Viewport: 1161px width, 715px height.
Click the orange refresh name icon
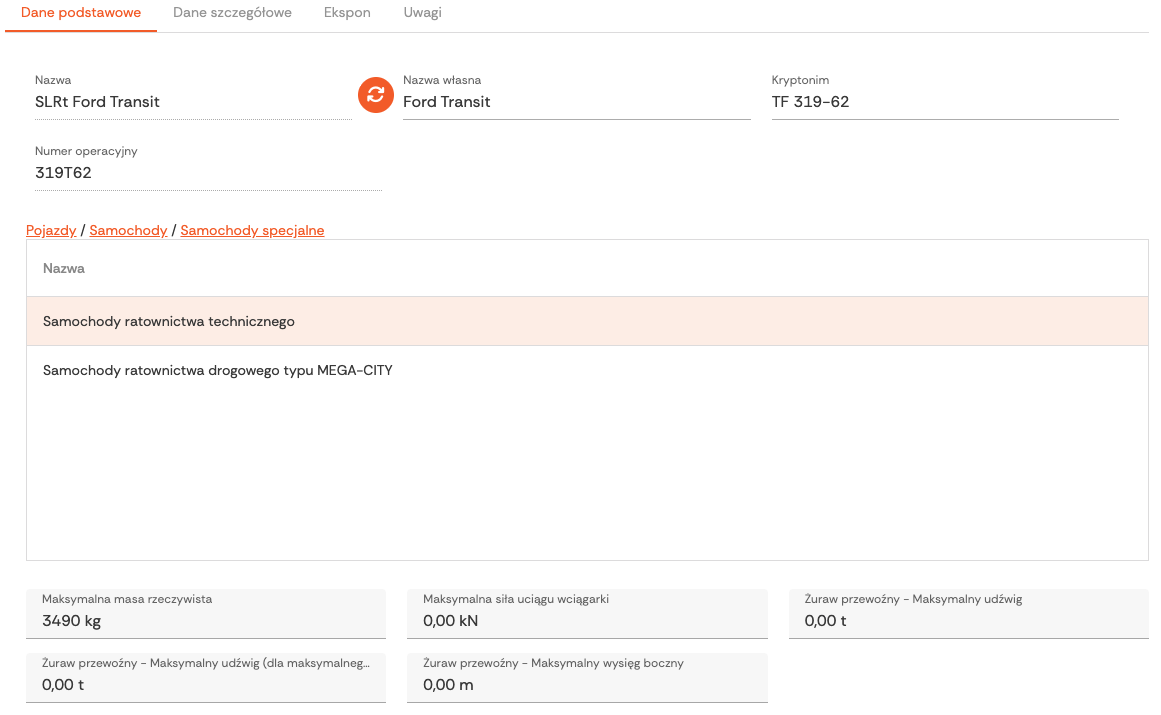(375, 95)
